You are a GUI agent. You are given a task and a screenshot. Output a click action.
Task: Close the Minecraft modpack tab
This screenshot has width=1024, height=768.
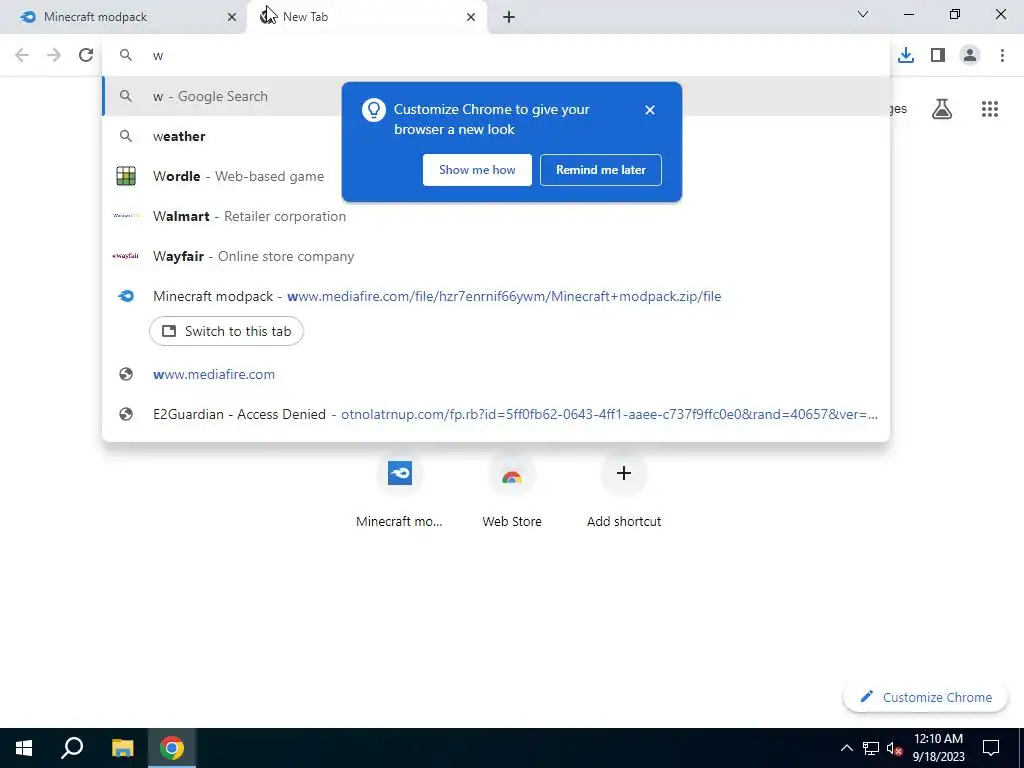(x=232, y=17)
